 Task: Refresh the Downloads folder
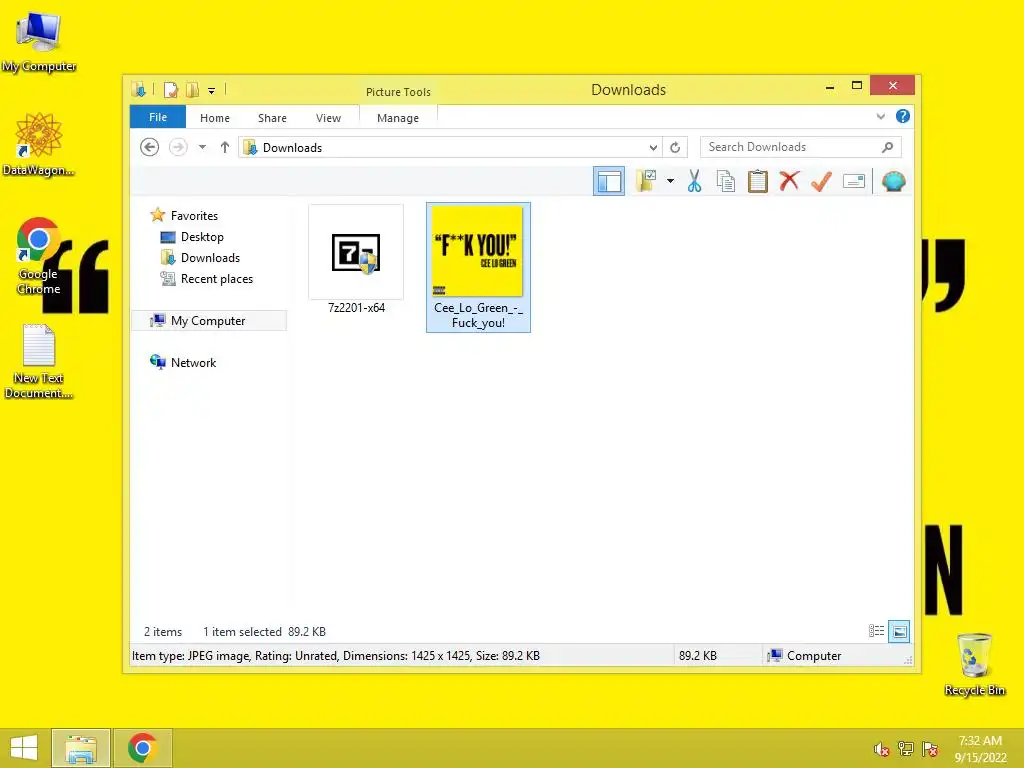pos(675,148)
